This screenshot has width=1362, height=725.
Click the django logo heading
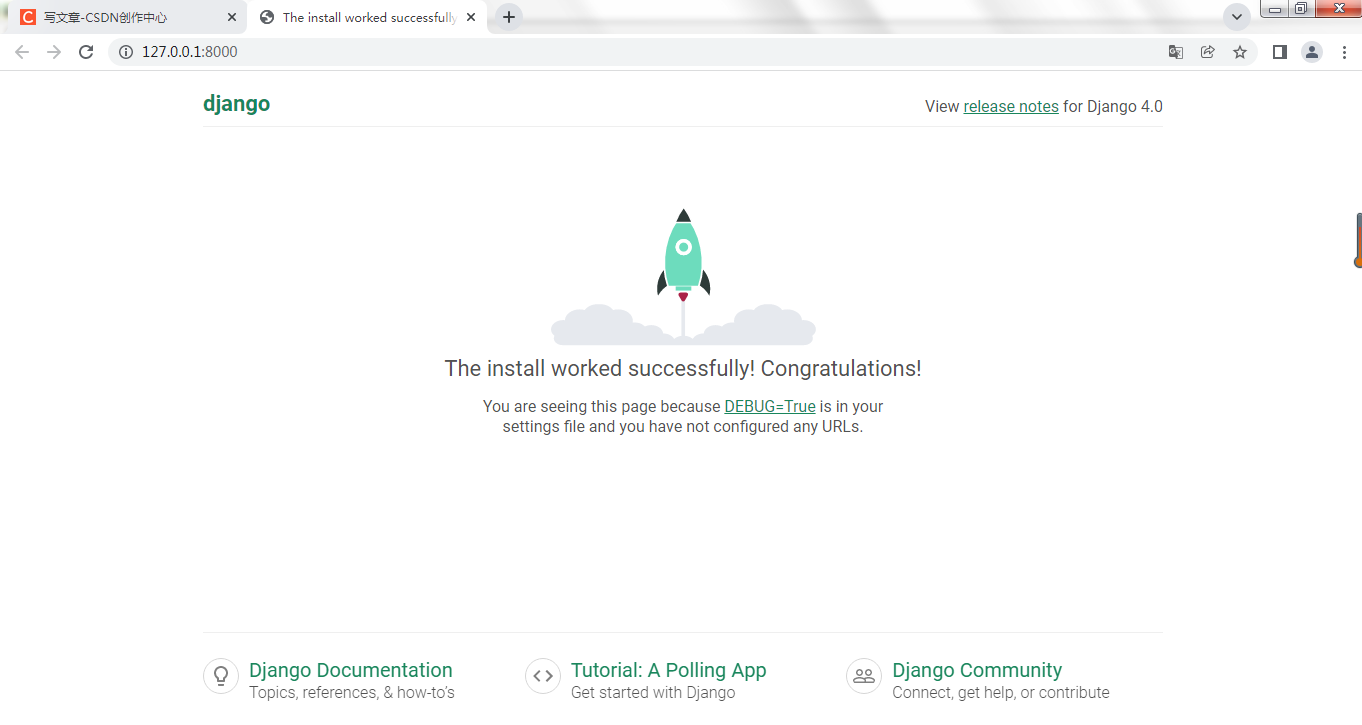236,104
